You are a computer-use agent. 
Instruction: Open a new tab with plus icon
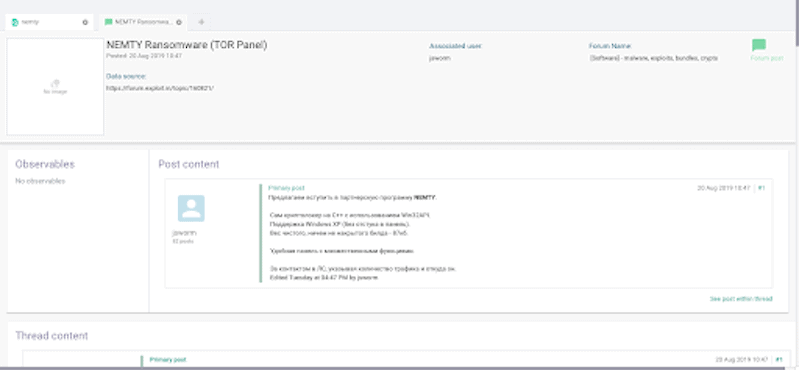tap(201, 22)
